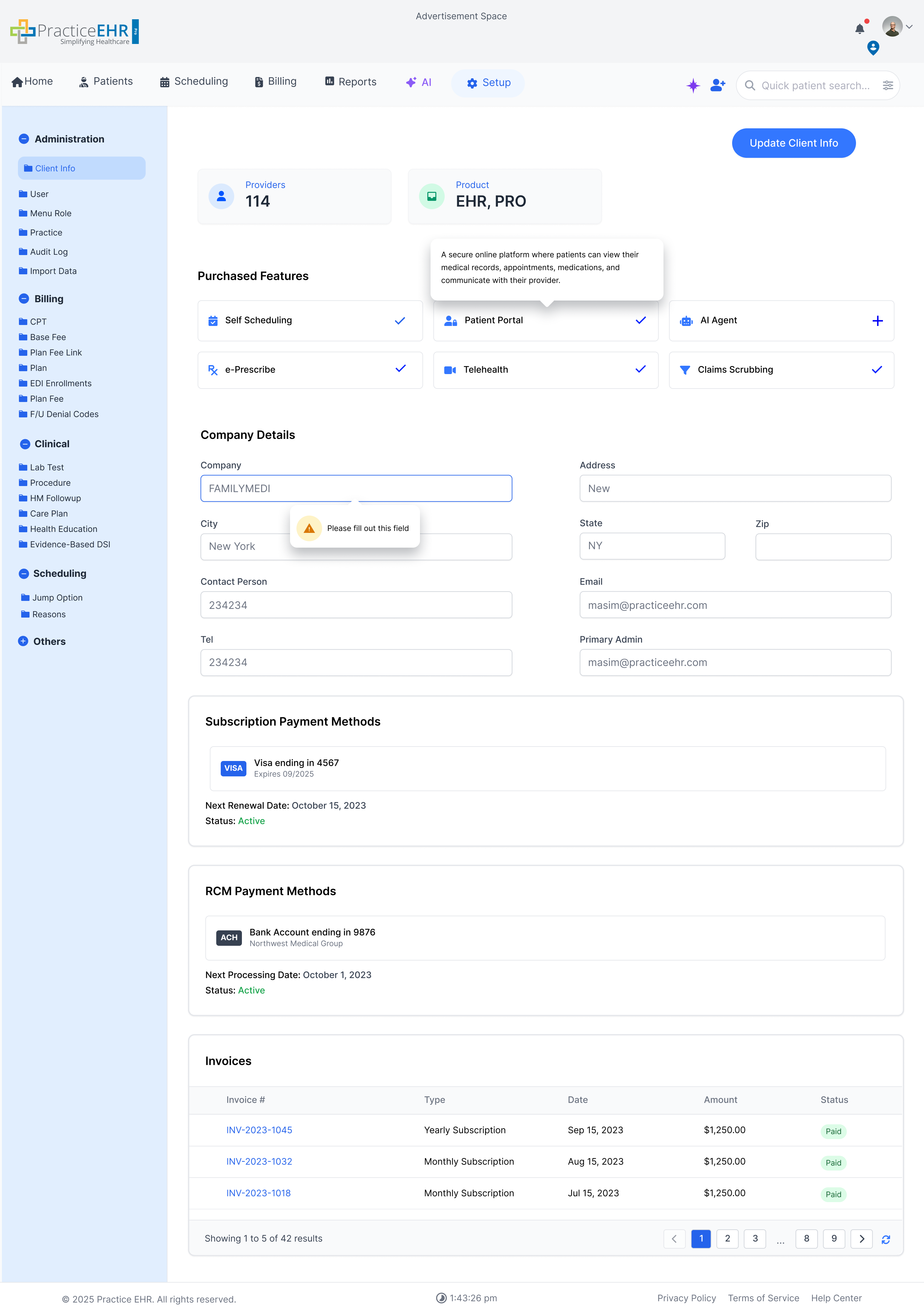
Task: Collapse the Administration section
Action: 23,139
